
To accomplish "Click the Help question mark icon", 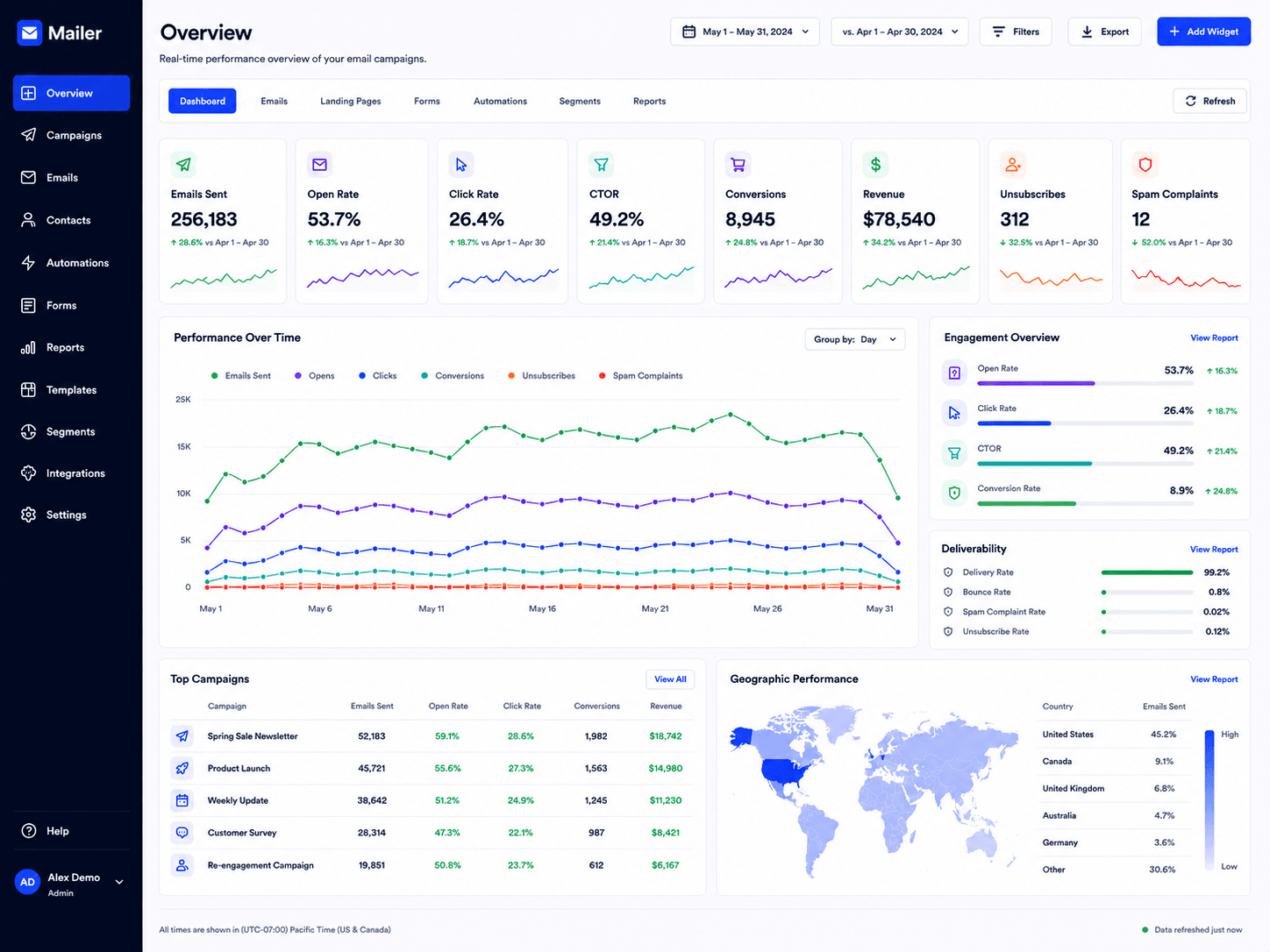I will [29, 831].
